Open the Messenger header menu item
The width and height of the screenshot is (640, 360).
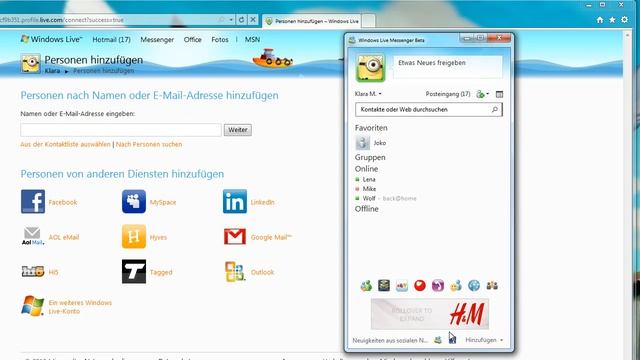pyautogui.click(x=157, y=40)
